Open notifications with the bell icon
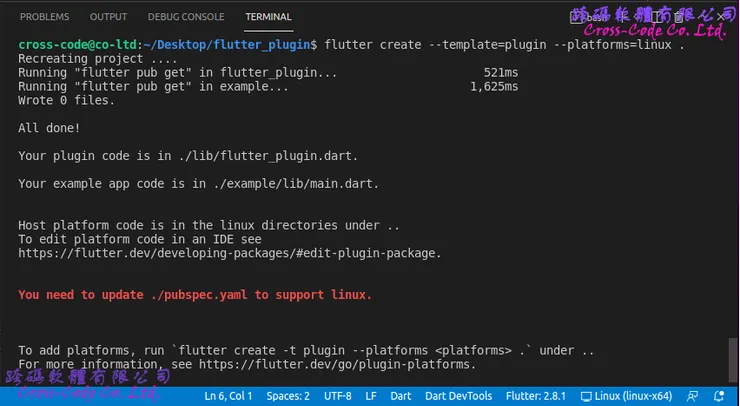The width and height of the screenshot is (740, 406). [719, 396]
